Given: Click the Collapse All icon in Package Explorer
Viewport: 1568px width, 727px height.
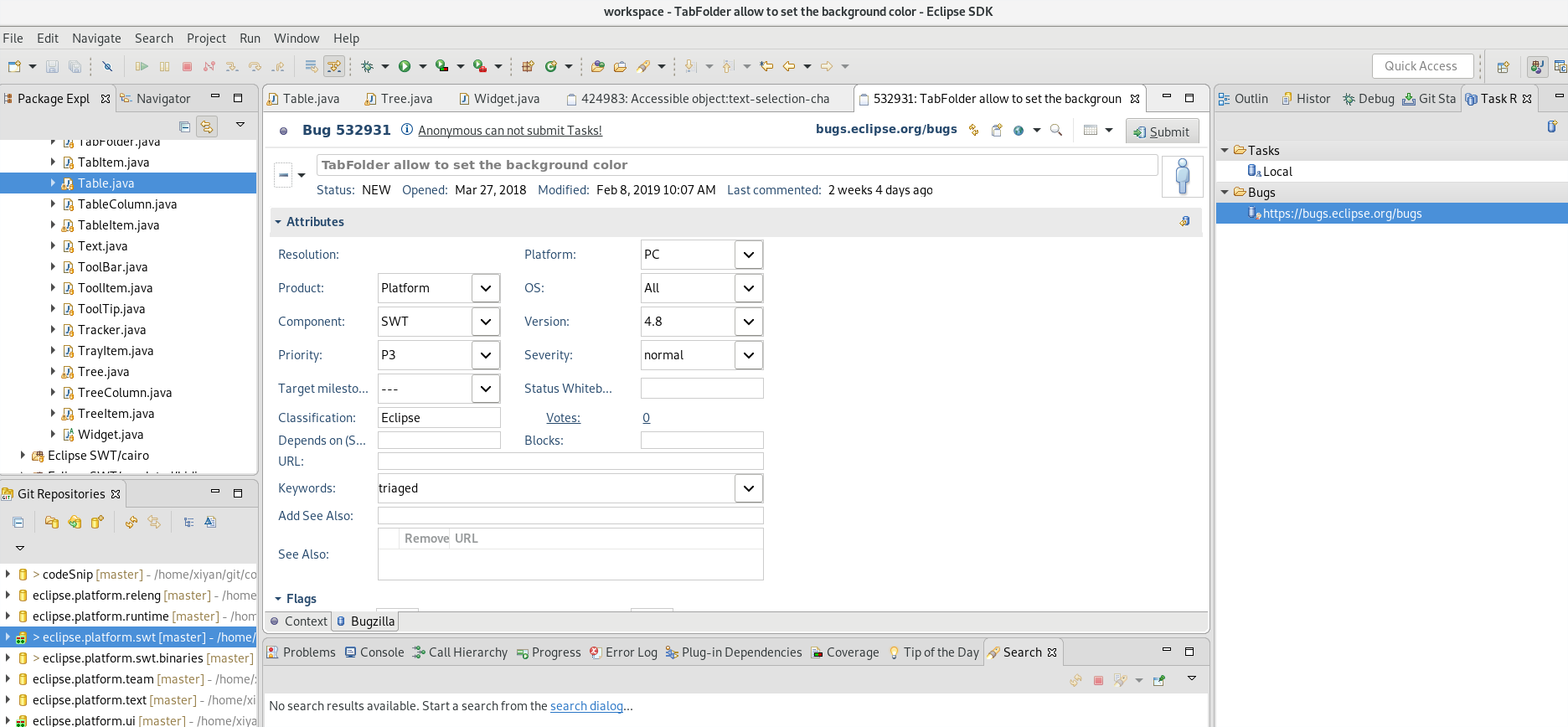Looking at the screenshot, I should coord(184,126).
